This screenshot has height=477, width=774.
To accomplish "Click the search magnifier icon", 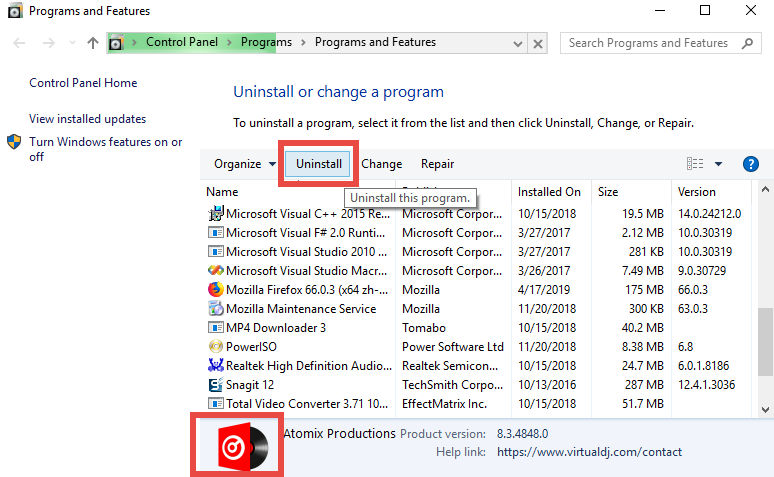I will click(x=747, y=43).
